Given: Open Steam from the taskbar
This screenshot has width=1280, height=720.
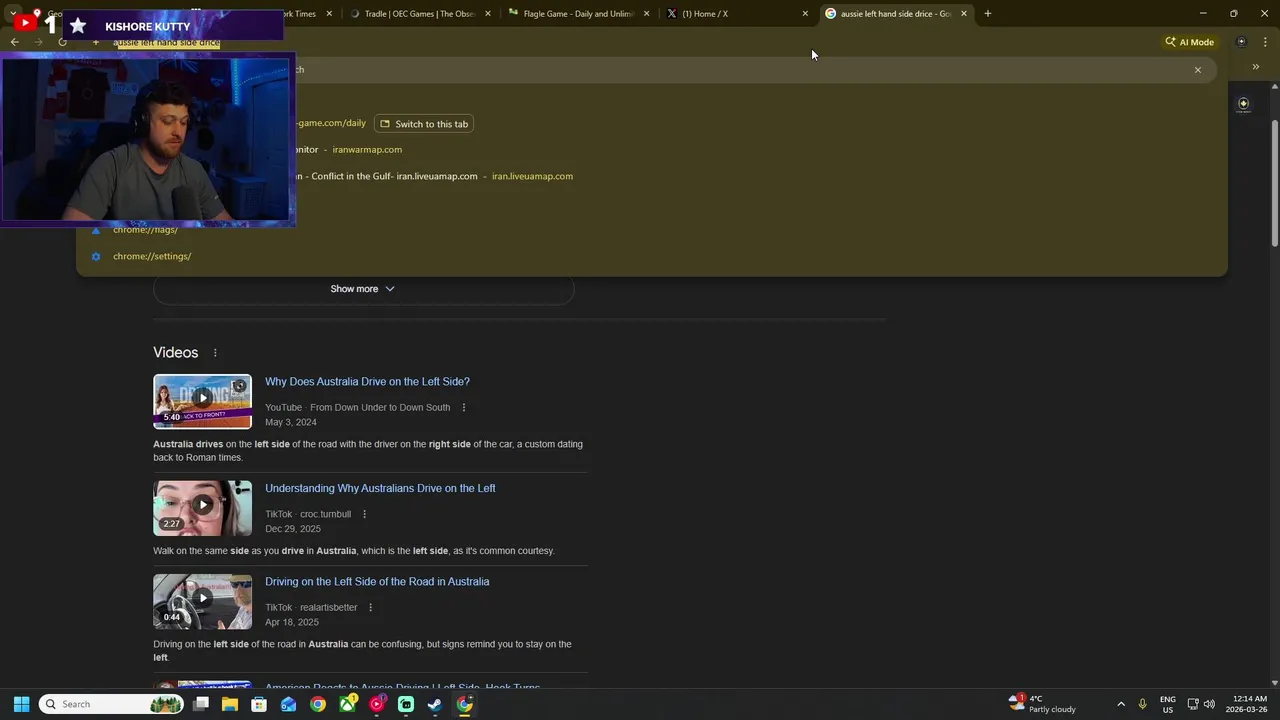Looking at the screenshot, I should click(x=435, y=704).
